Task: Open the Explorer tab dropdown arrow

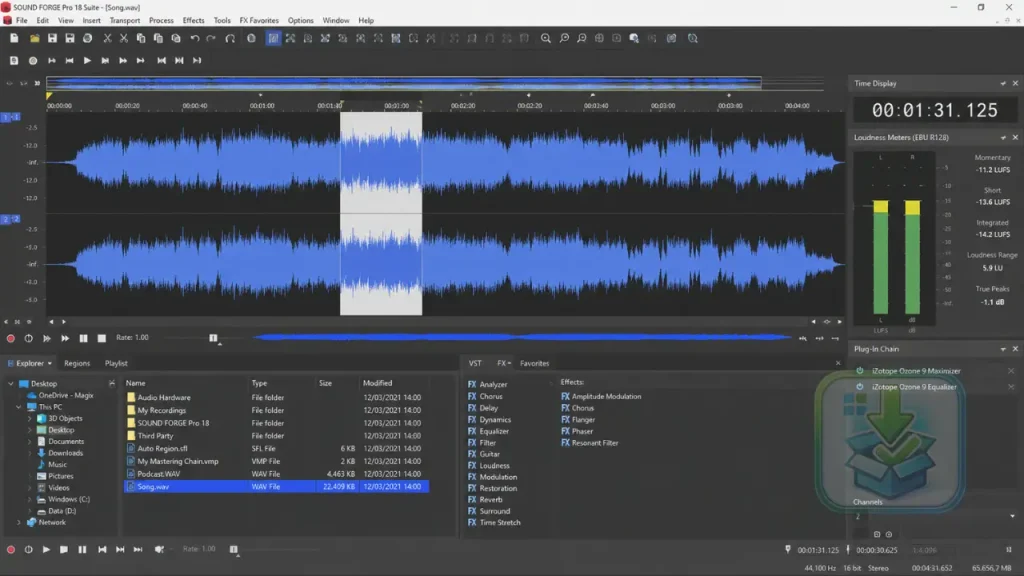Action: (x=50, y=364)
